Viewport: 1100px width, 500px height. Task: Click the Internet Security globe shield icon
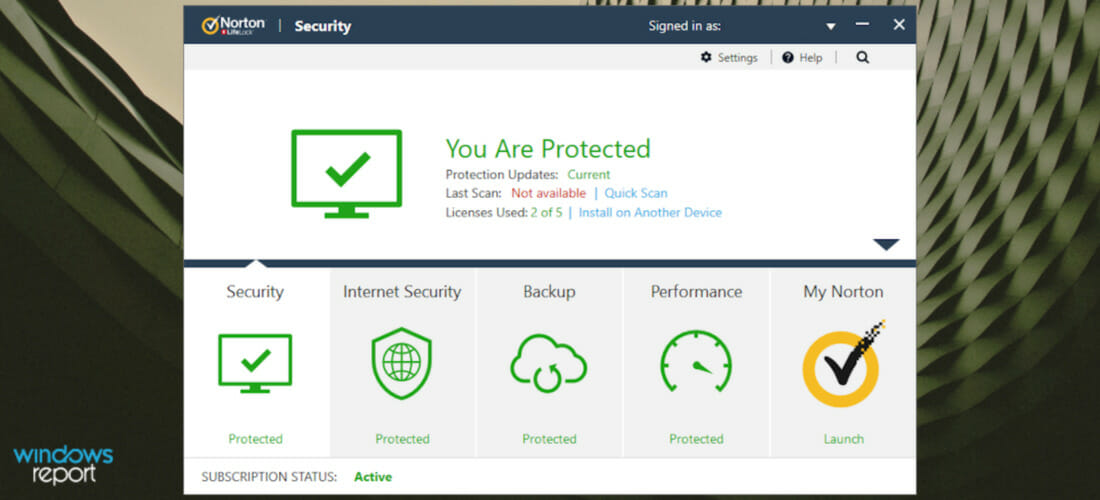(x=401, y=363)
